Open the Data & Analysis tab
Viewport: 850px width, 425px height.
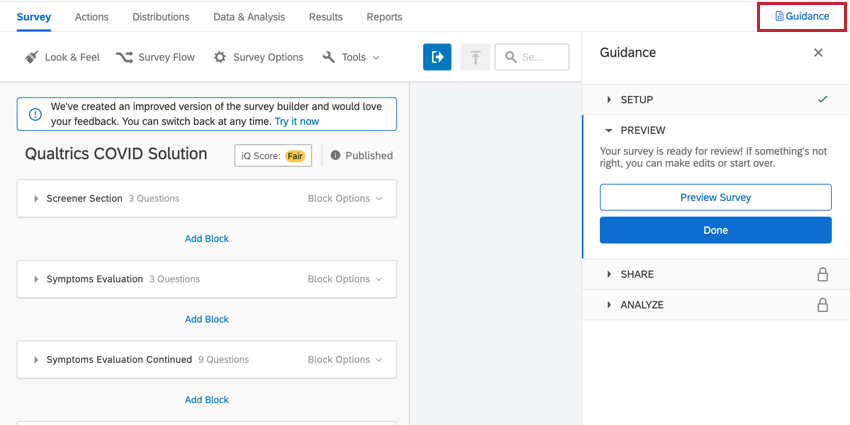click(x=249, y=17)
